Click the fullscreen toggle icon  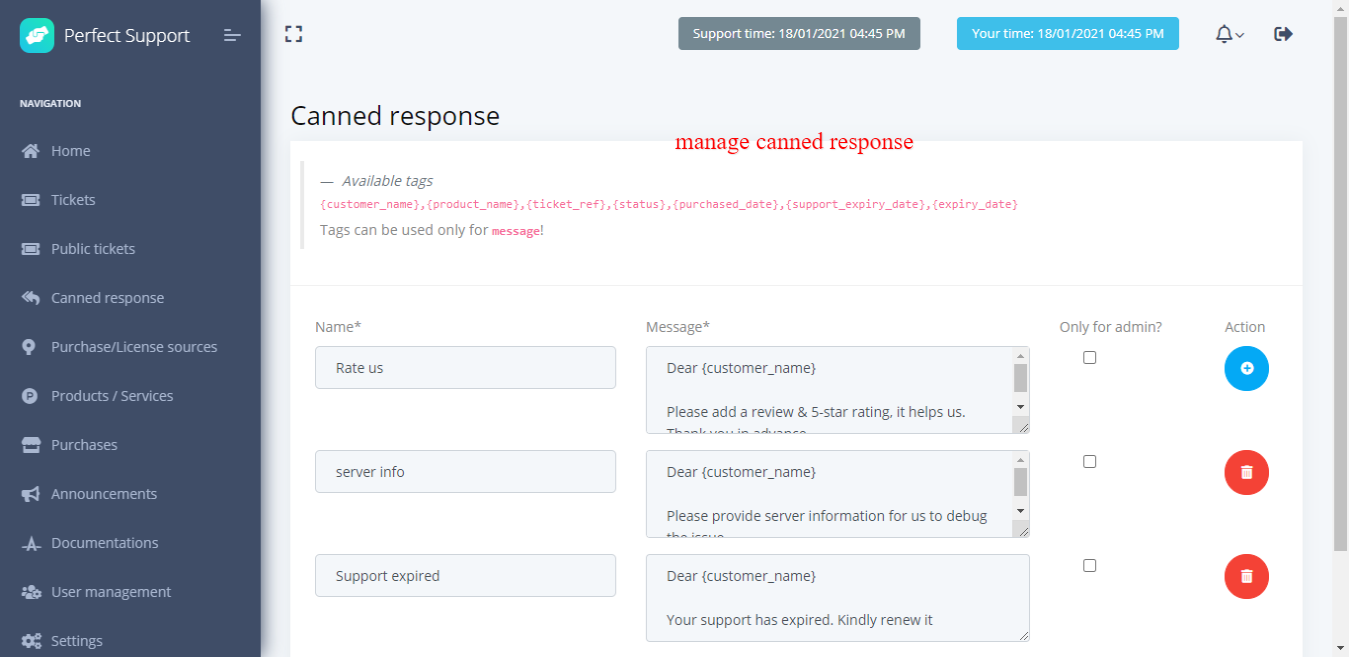(293, 34)
